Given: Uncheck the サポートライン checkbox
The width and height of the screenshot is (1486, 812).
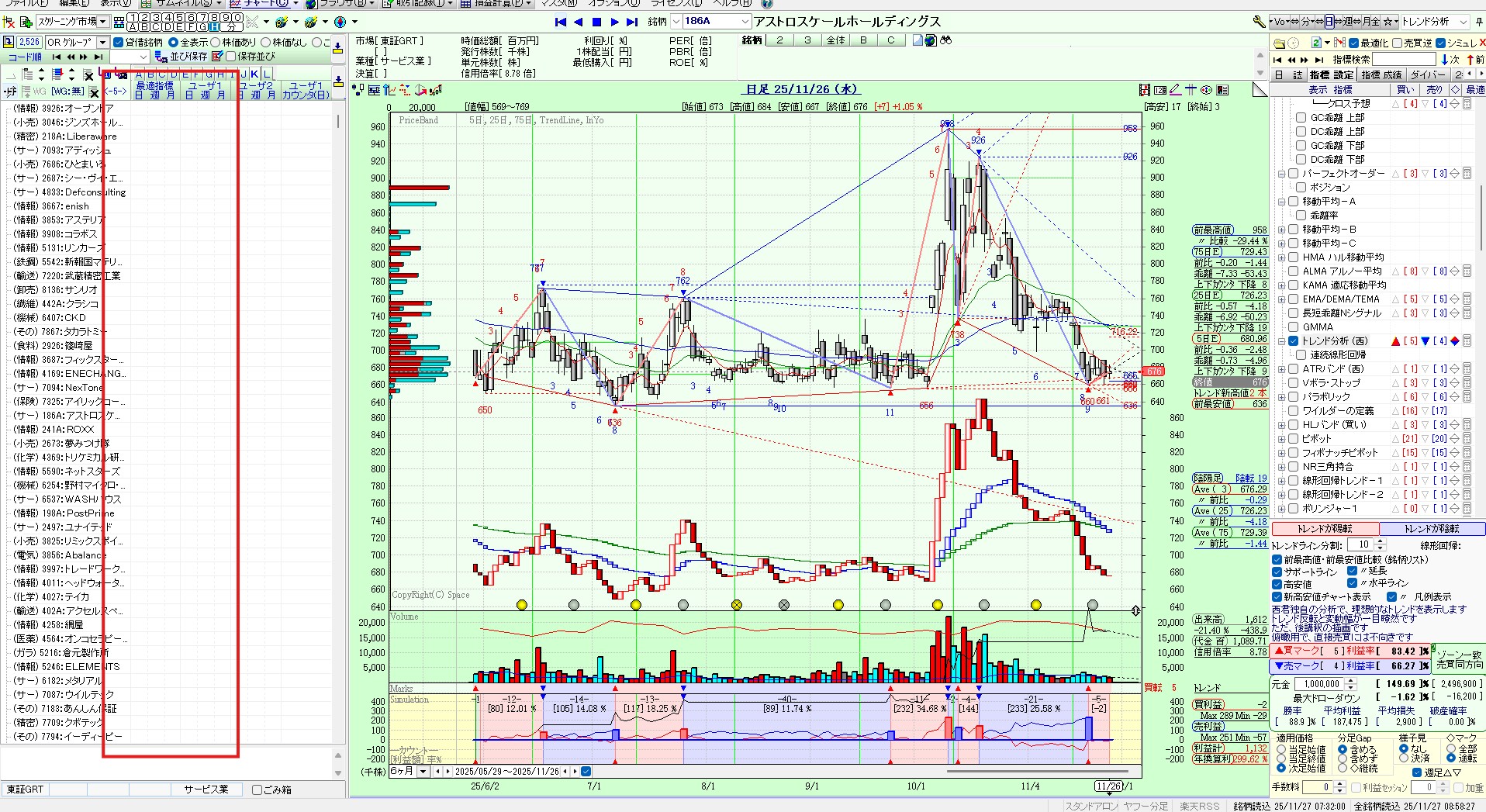Looking at the screenshot, I should (x=1277, y=572).
